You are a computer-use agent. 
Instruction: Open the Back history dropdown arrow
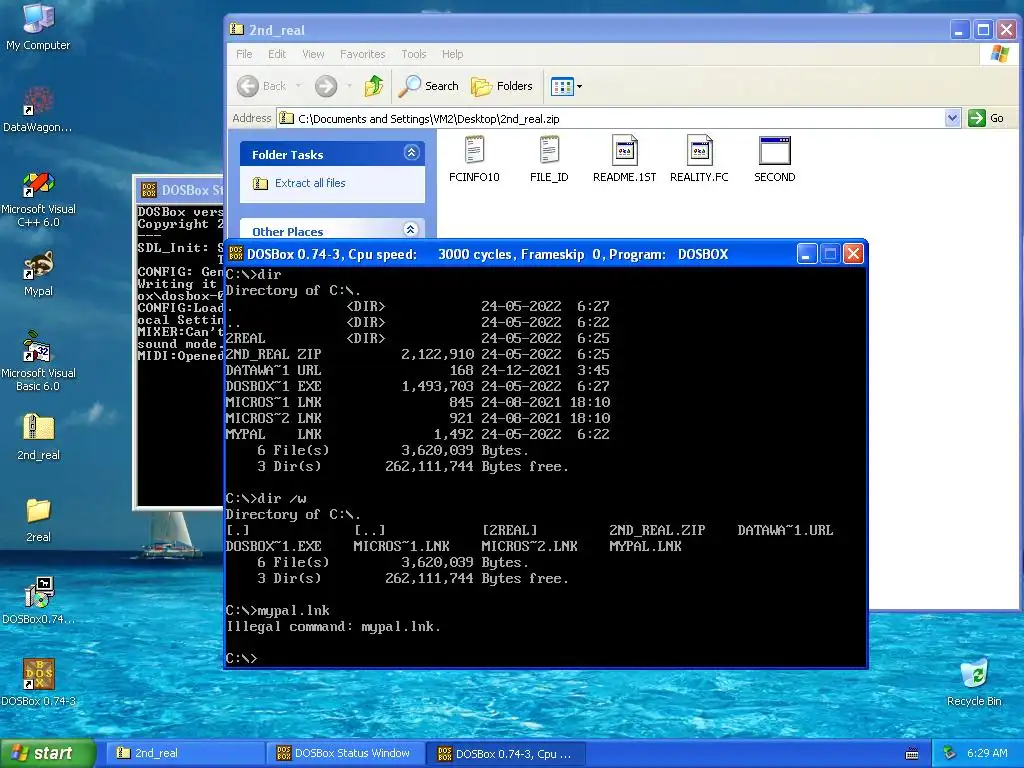[x=298, y=86]
